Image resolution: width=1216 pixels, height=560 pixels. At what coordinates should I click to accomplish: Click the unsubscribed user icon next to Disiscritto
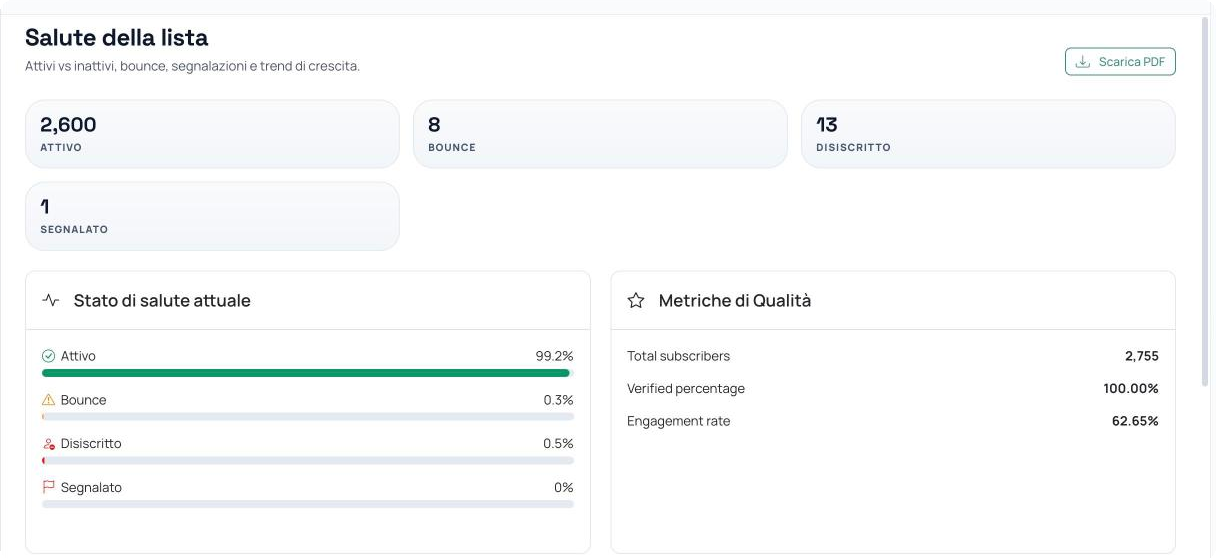[48, 444]
